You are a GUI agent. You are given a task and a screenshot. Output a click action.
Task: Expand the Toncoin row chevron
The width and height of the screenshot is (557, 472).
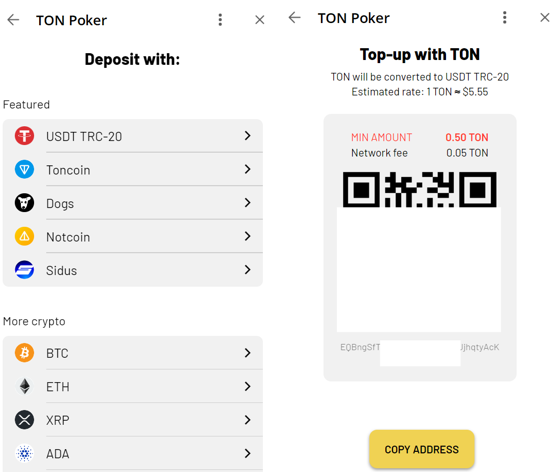coord(248,169)
